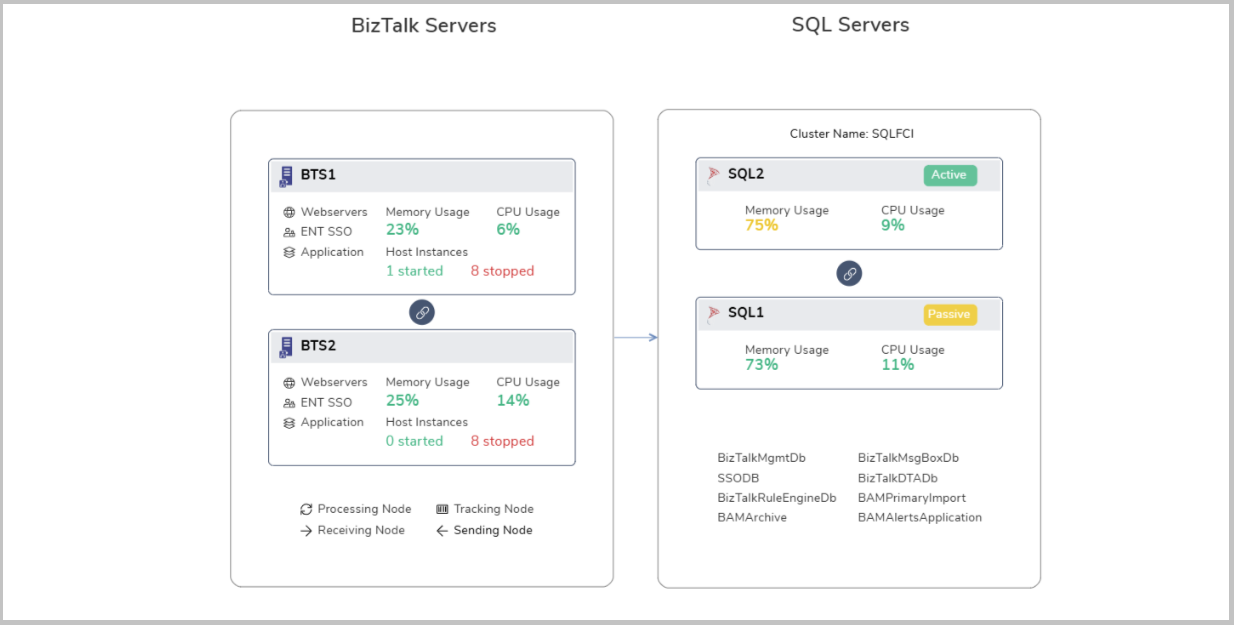Click the Sending Node arrow icon
The image size is (1234, 630).
coord(442,531)
